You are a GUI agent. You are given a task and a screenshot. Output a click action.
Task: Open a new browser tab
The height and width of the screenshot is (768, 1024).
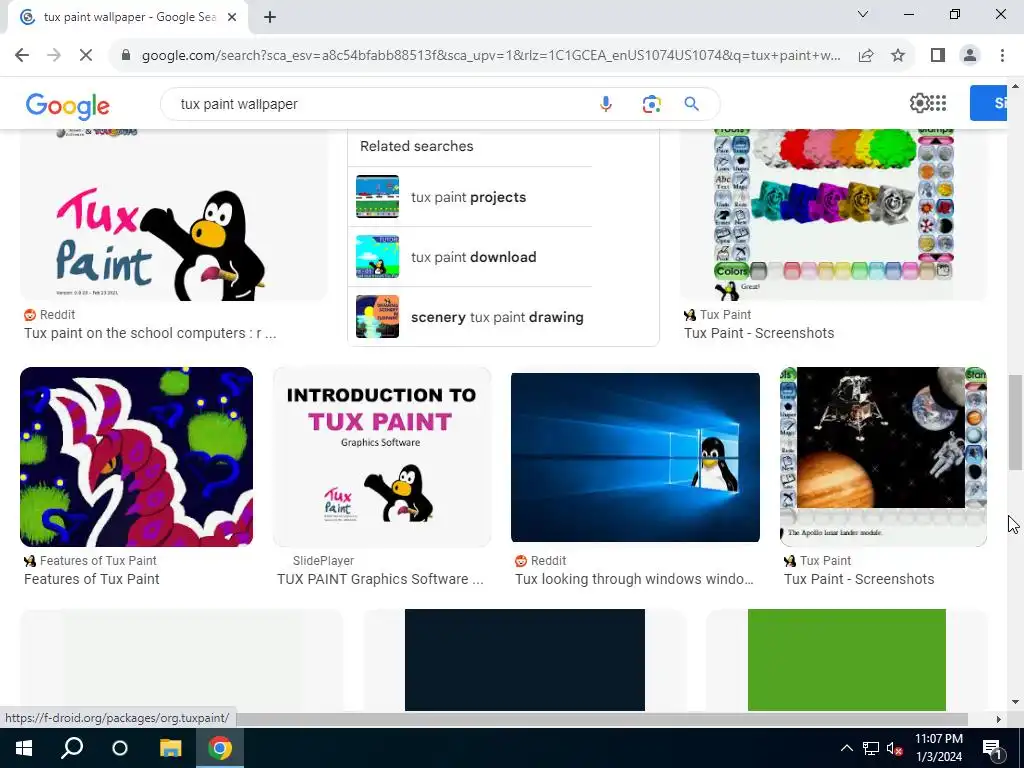click(270, 17)
